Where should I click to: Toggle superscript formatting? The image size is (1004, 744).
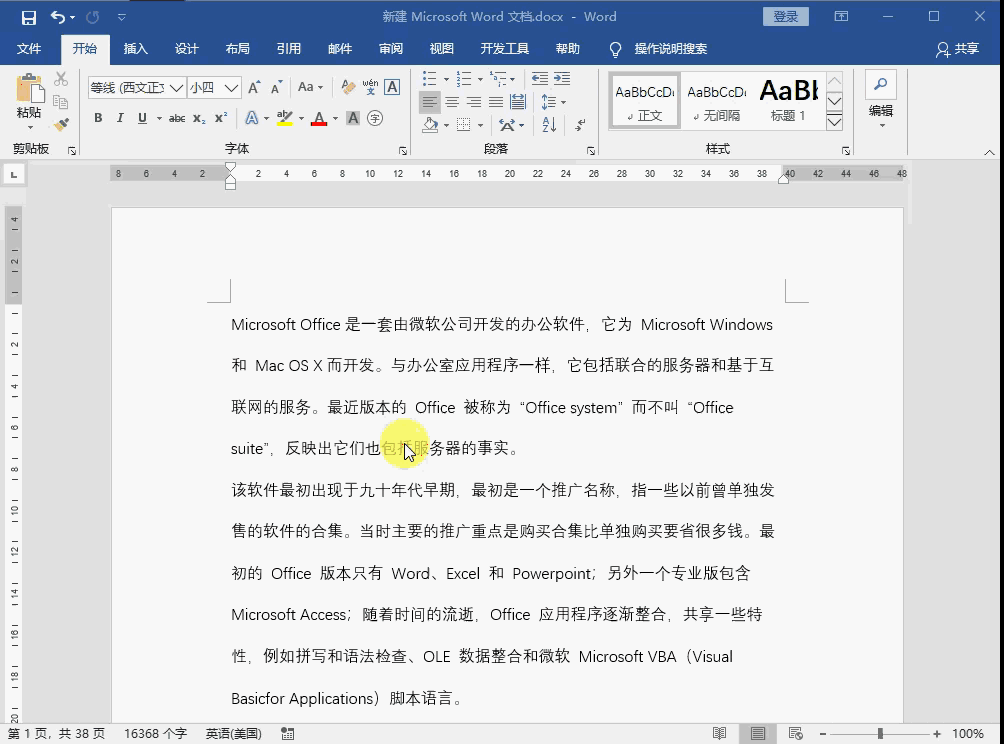[x=221, y=118]
